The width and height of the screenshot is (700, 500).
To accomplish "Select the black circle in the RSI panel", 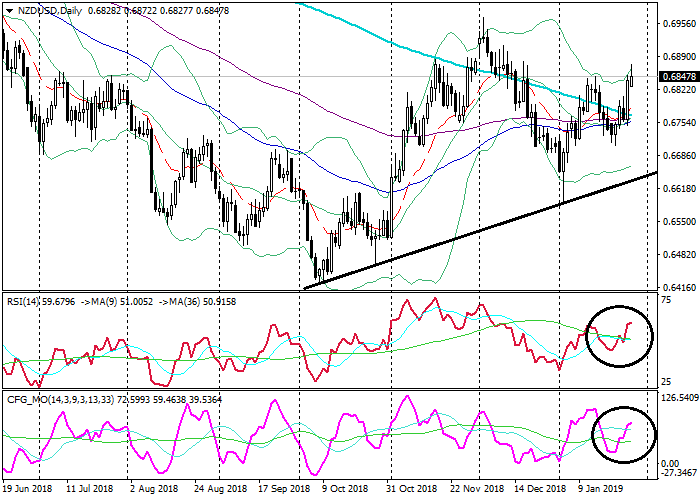I will 619,334.
